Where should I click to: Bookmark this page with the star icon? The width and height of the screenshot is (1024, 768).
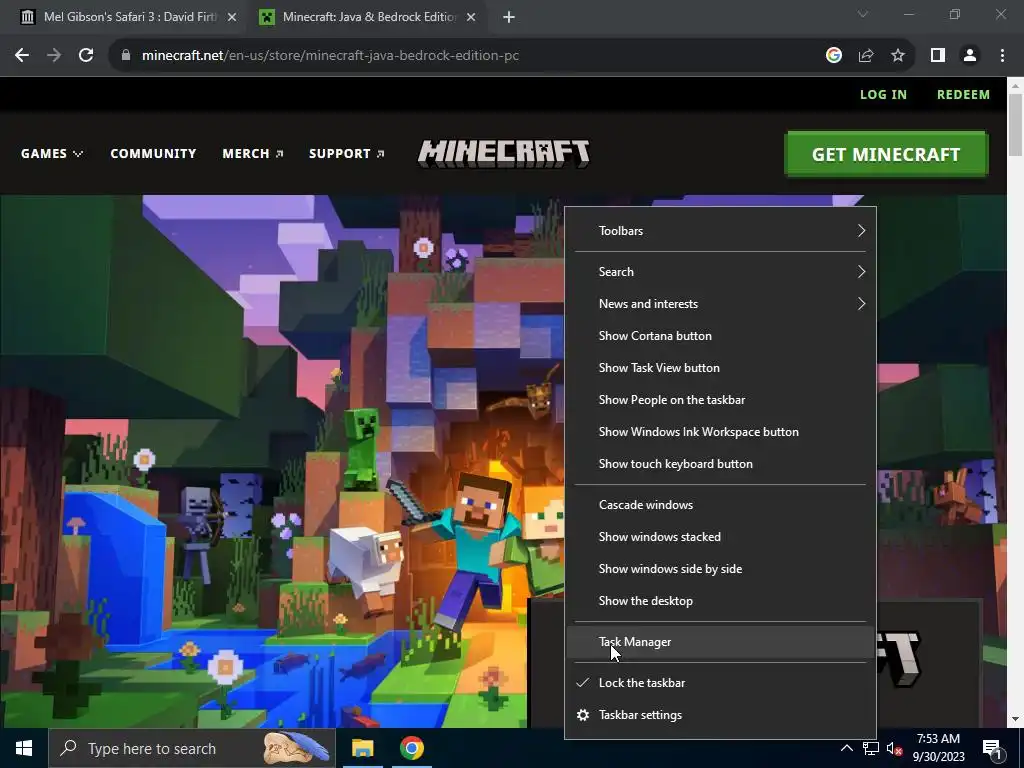pos(898,56)
